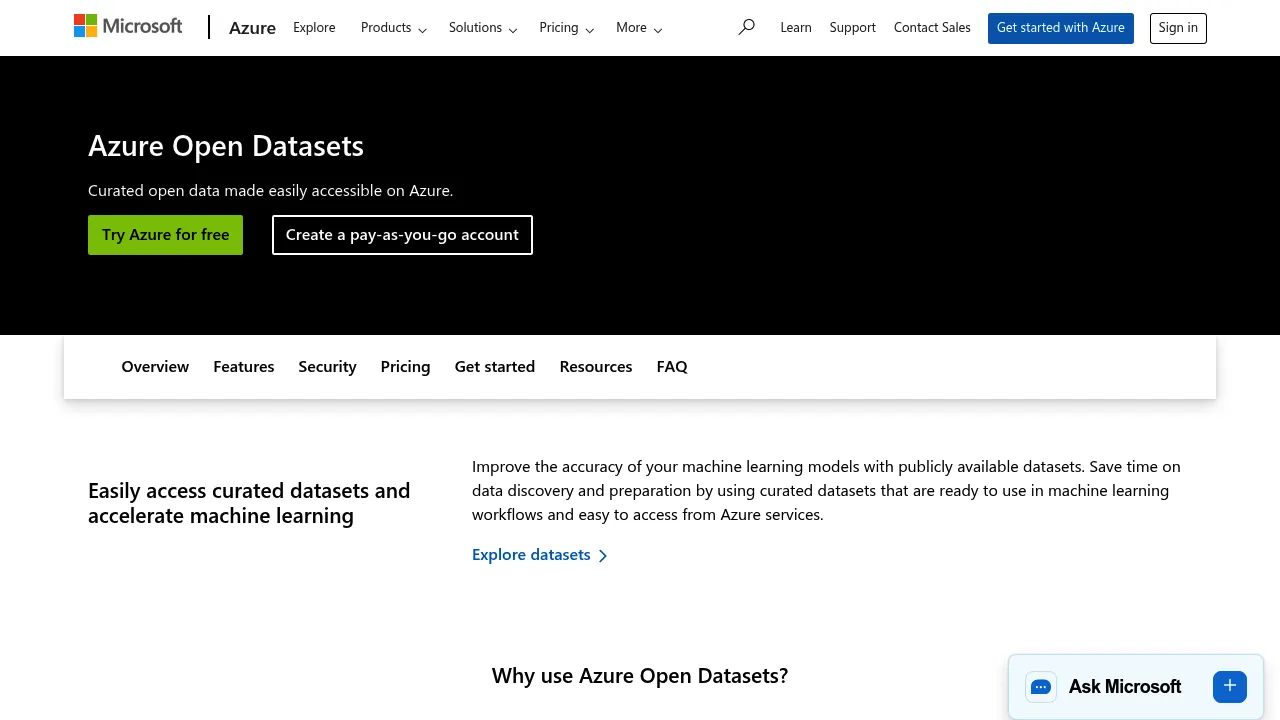
Task: Click the Why use Azure Open Datasets heading
Action: (x=640, y=676)
